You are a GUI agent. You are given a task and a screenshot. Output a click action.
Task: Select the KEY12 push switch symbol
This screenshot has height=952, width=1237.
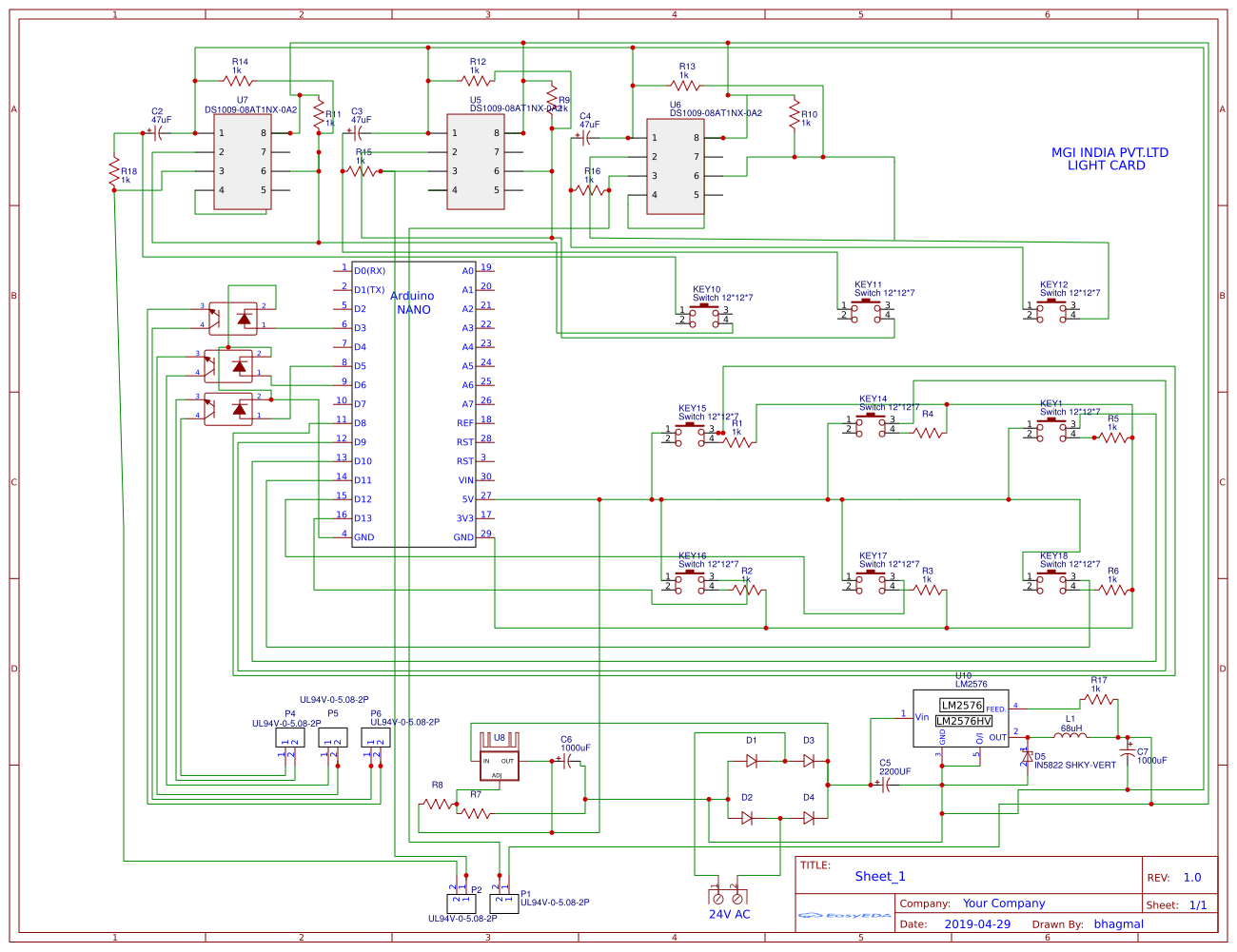[x=1052, y=310]
